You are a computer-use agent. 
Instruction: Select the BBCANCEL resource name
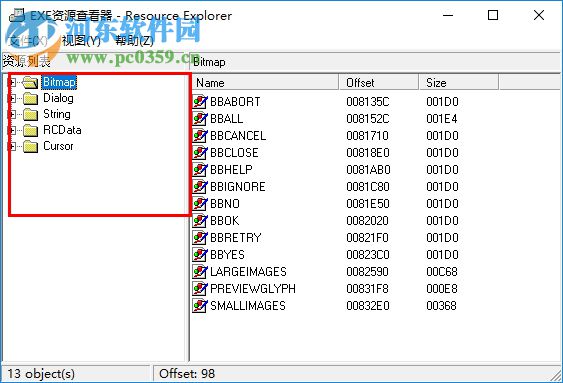point(238,136)
